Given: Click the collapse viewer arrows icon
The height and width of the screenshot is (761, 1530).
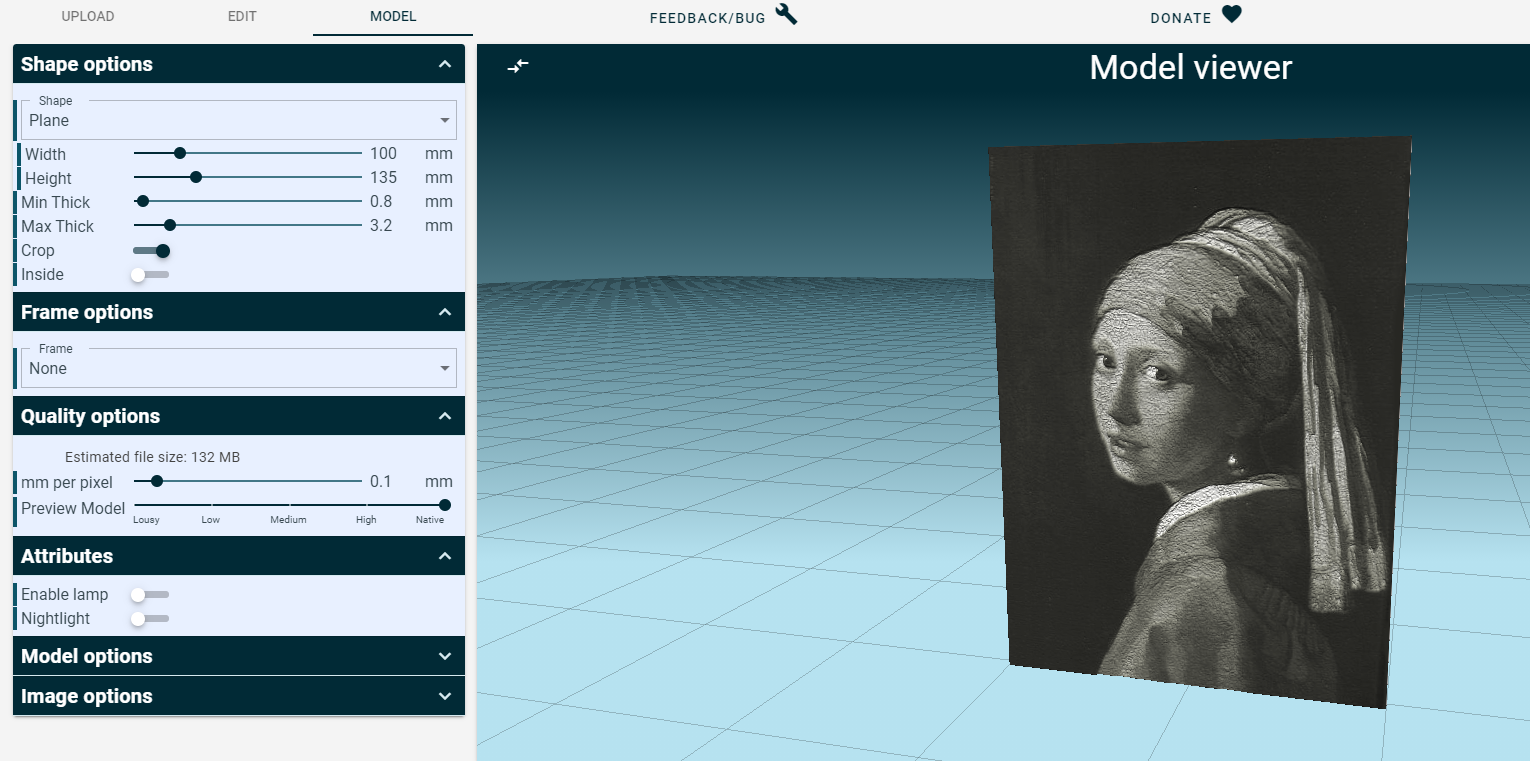Looking at the screenshot, I should pyautogui.click(x=517, y=66).
